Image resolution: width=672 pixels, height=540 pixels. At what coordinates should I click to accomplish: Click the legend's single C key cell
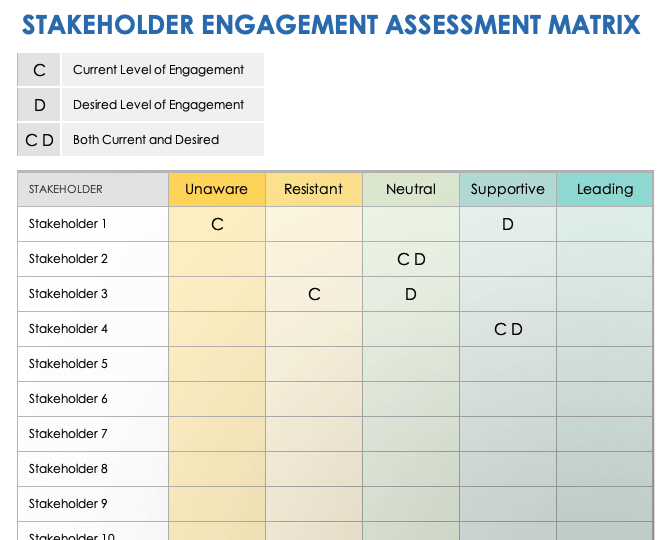(40, 70)
